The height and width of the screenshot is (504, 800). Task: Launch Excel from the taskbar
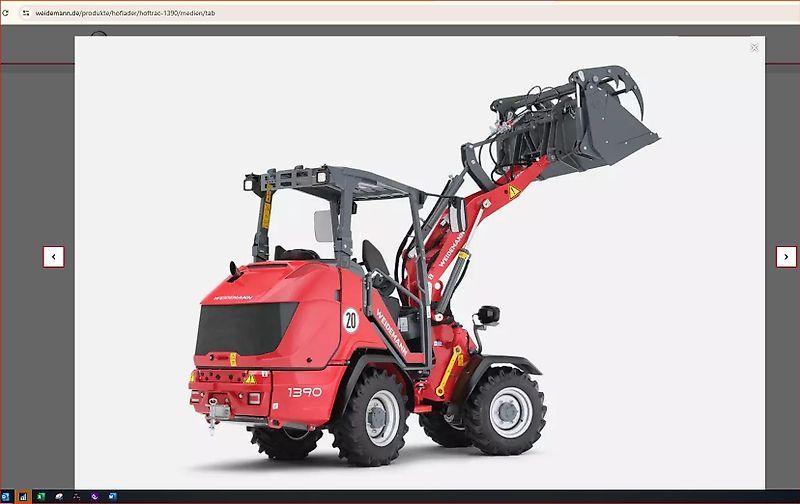tap(40, 496)
